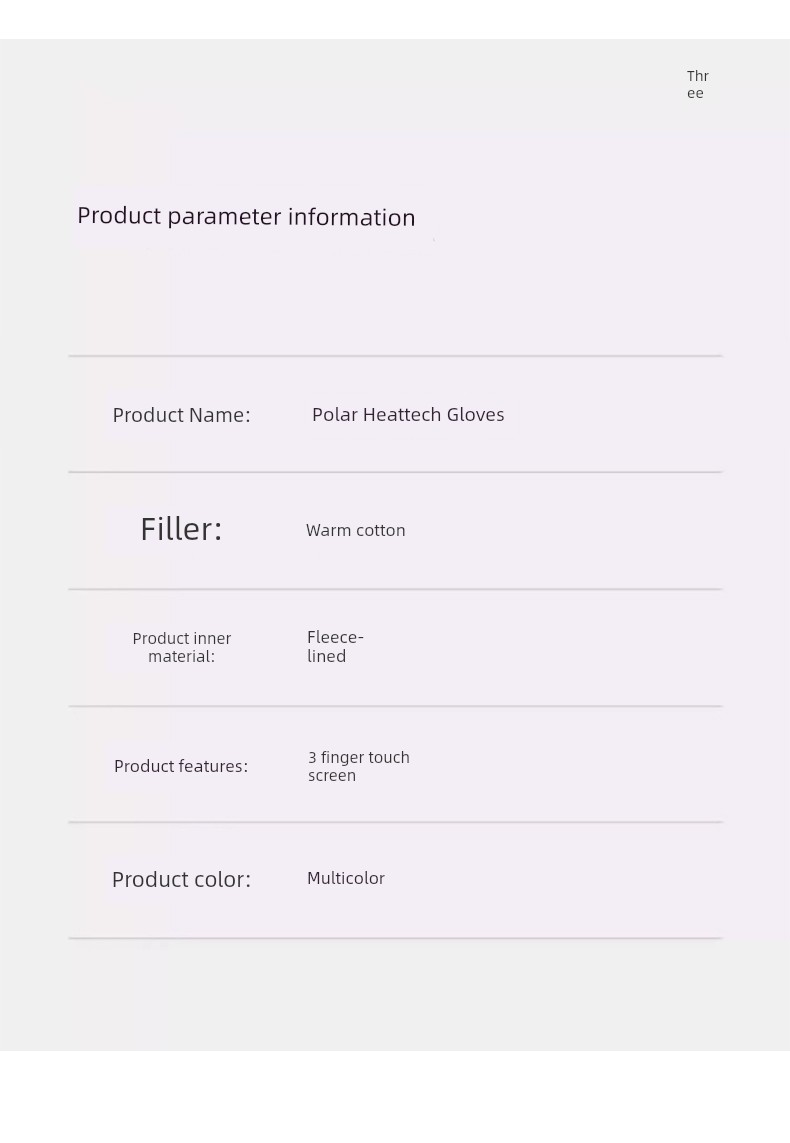
Task: Click '3 finger touch screen' text
Action: (x=359, y=766)
